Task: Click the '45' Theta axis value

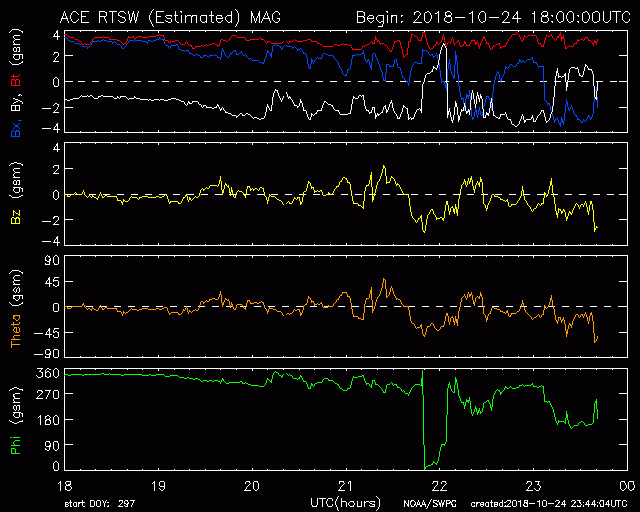Action: [x=52, y=282]
